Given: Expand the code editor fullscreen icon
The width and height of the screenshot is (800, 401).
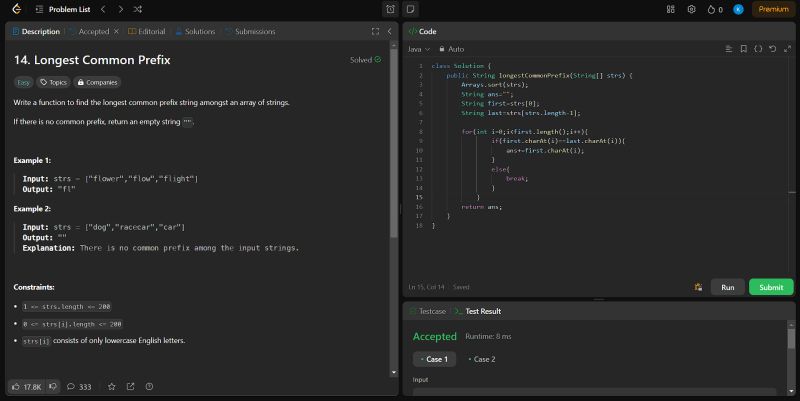Looking at the screenshot, I should coord(787,48).
